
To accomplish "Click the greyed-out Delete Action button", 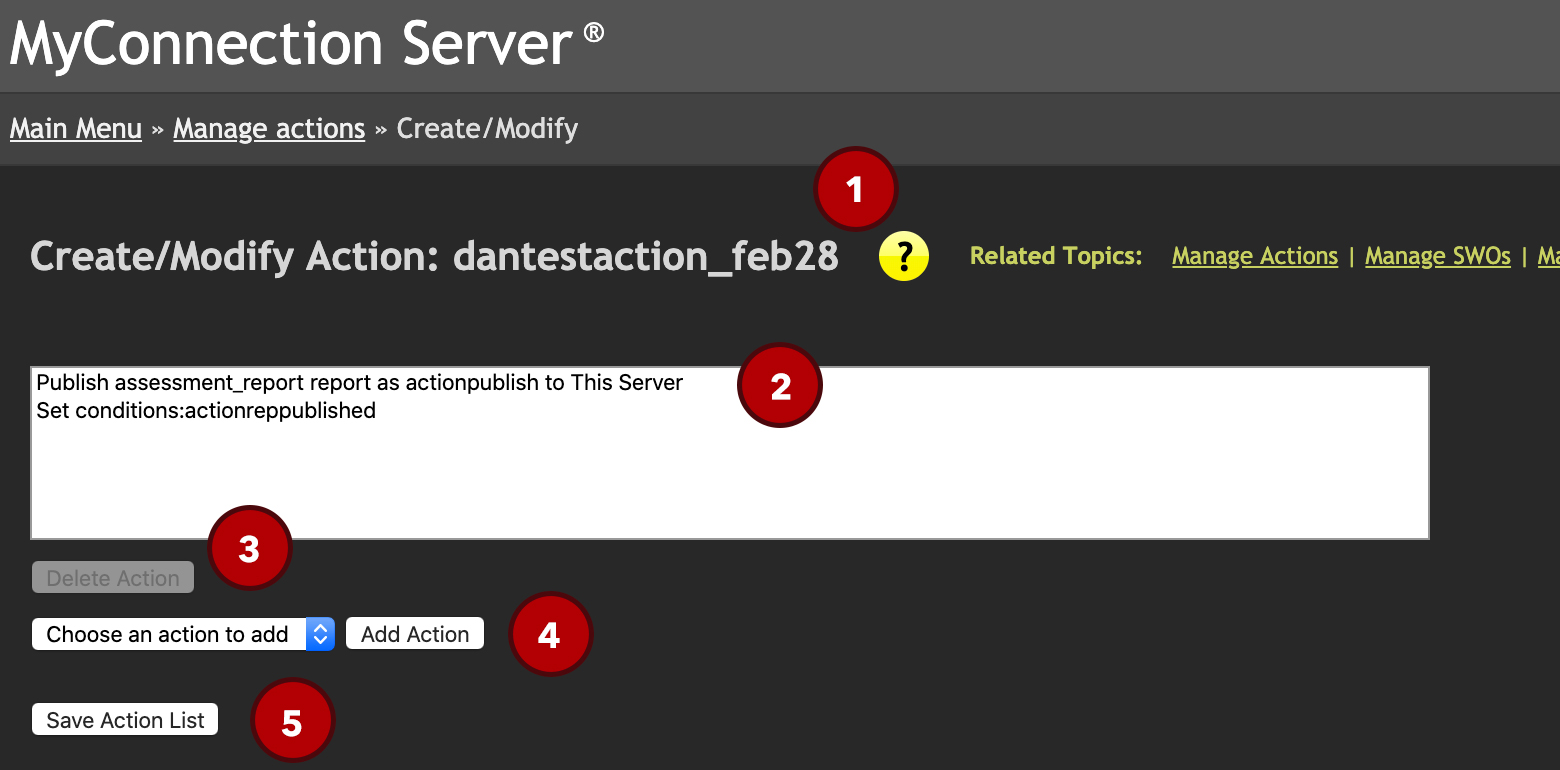I will [113, 578].
